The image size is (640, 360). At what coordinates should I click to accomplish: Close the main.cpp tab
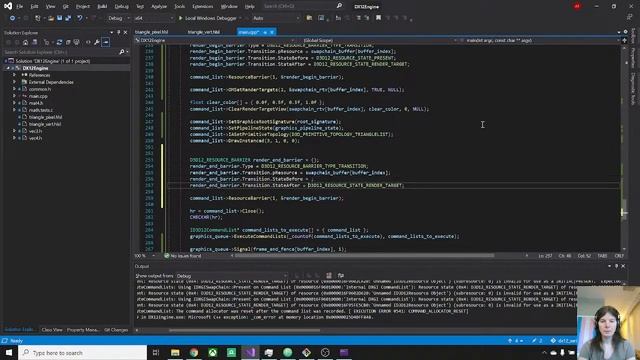272,32
